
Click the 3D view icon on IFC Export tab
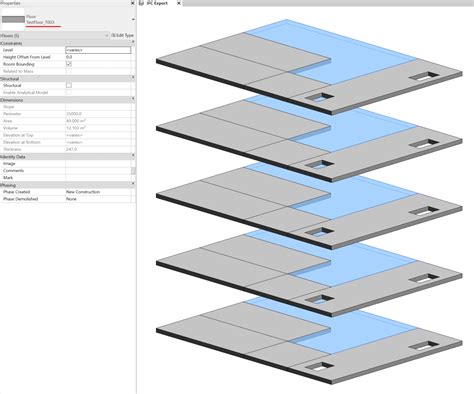click(142, 3)
